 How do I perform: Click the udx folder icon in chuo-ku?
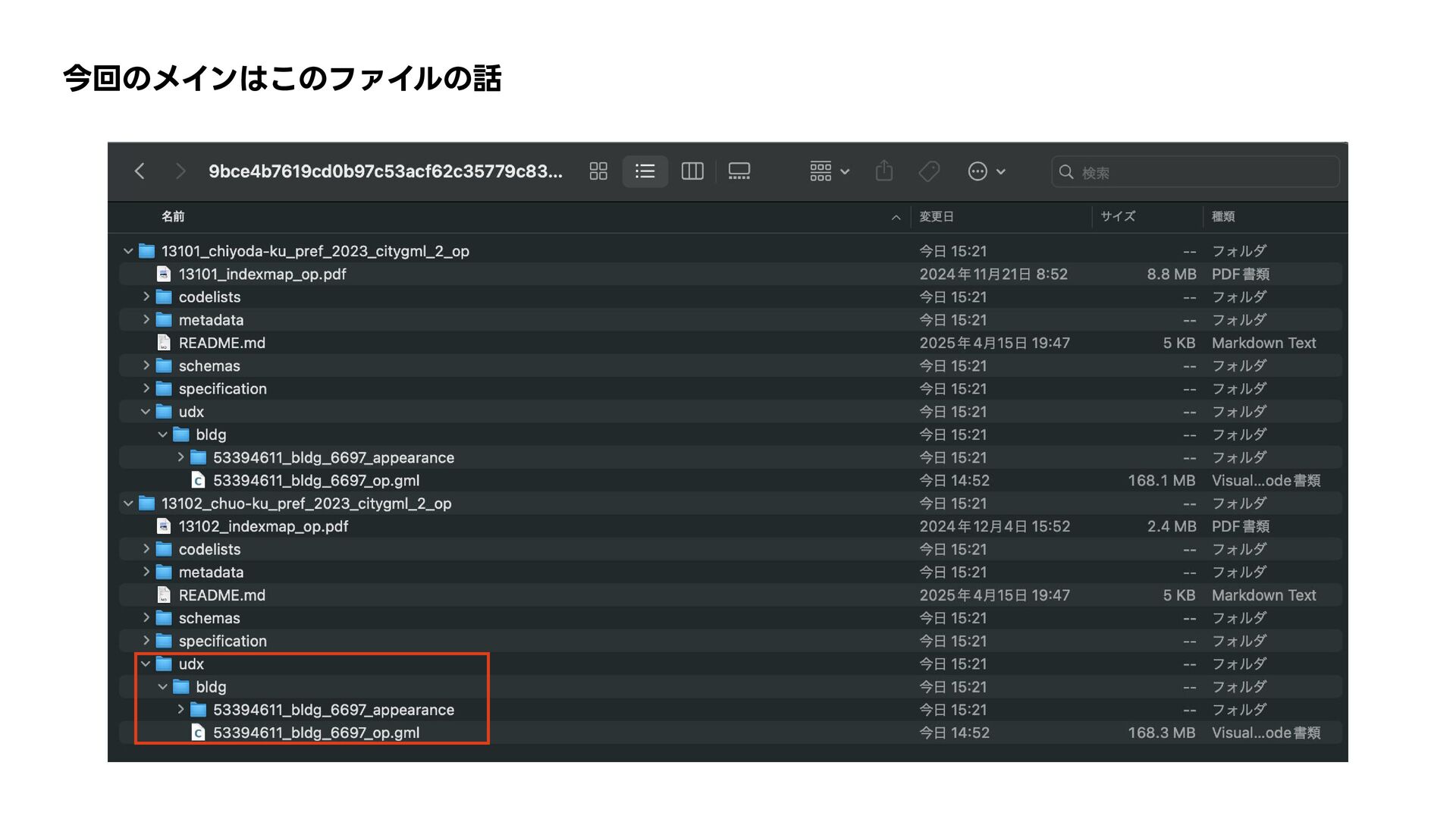click(x=164, y=664)
